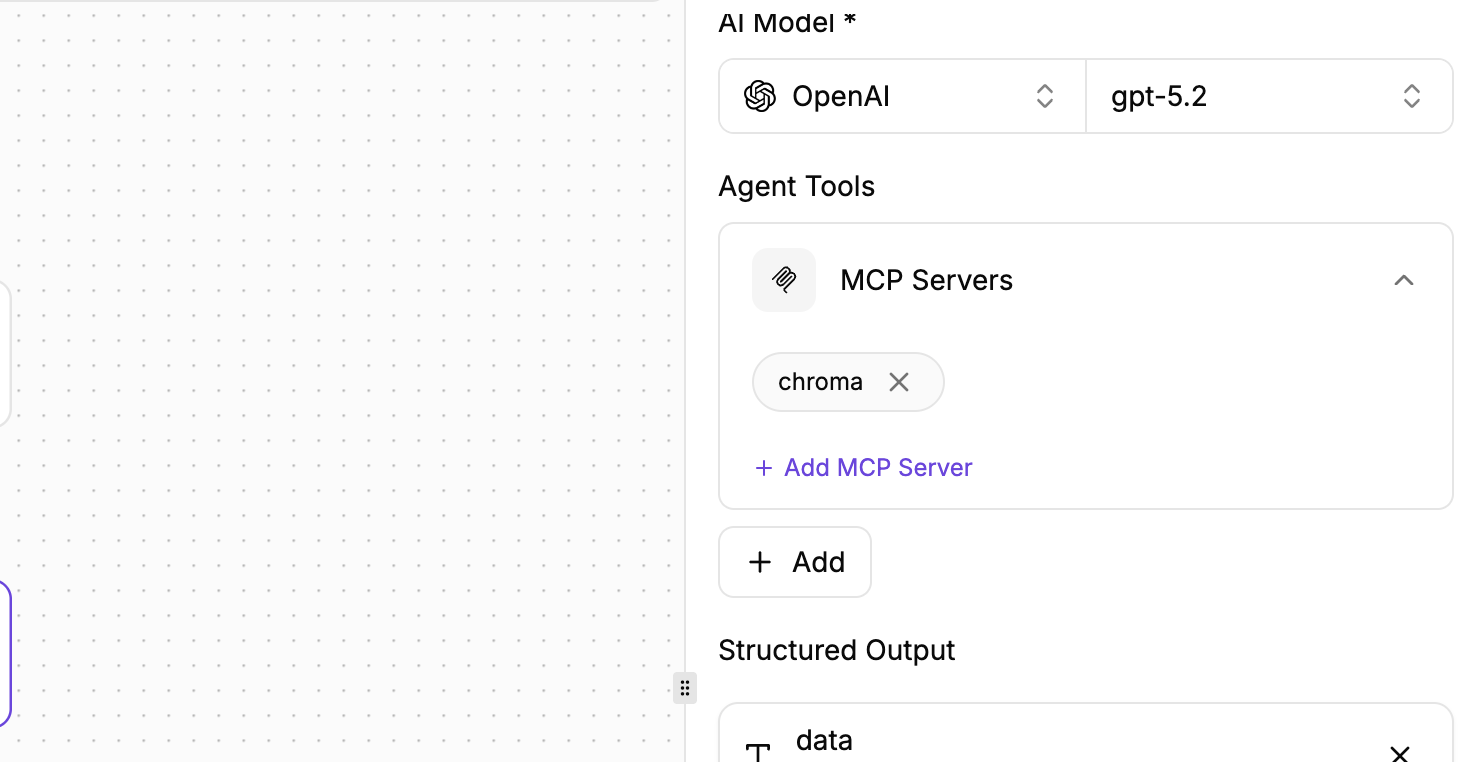Click the up-down arrows beside OpenAI
Screen dimensions: 1460x762
pos(1044,96)
